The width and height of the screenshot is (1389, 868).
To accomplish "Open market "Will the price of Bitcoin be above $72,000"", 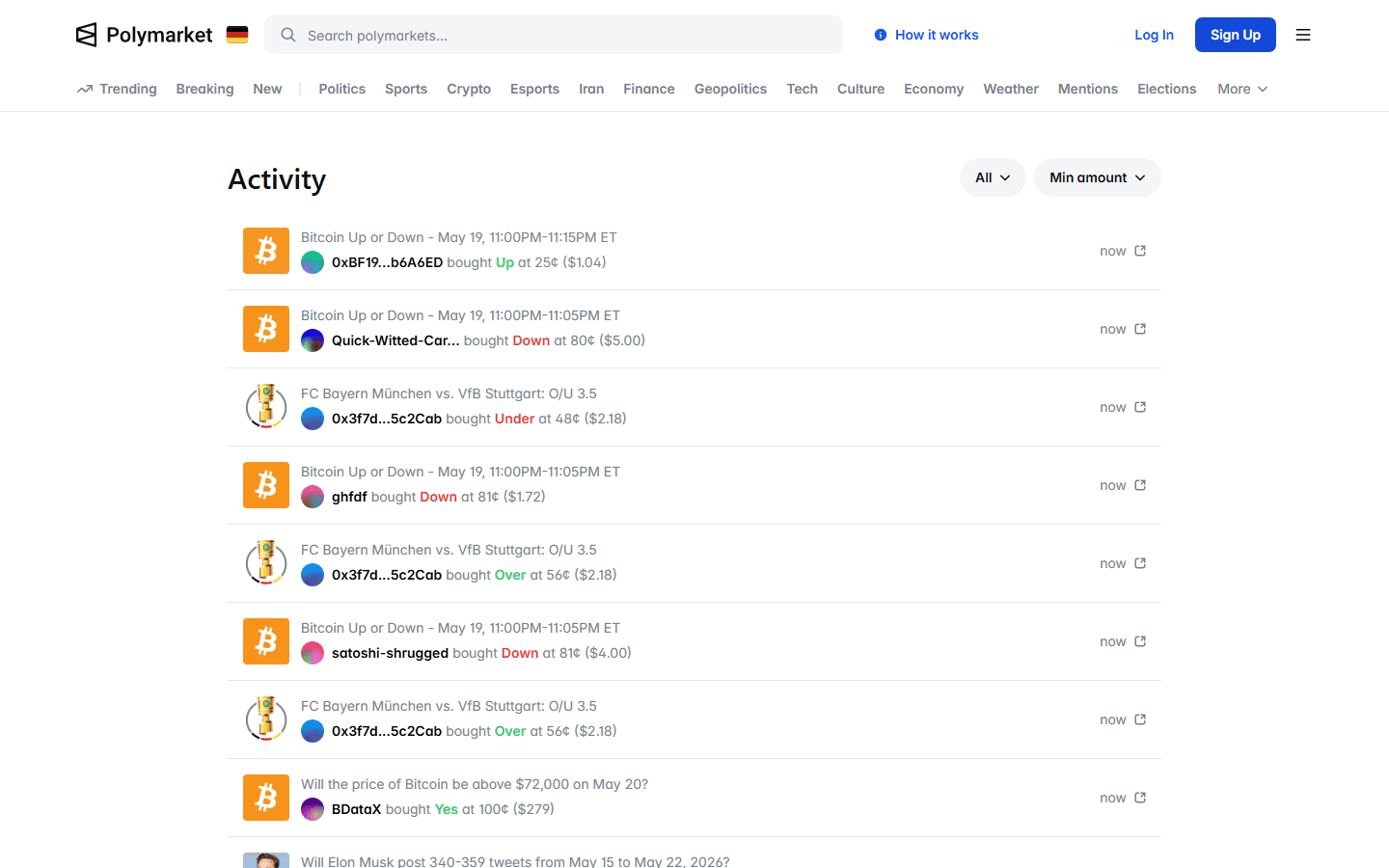I will point(475,784).
